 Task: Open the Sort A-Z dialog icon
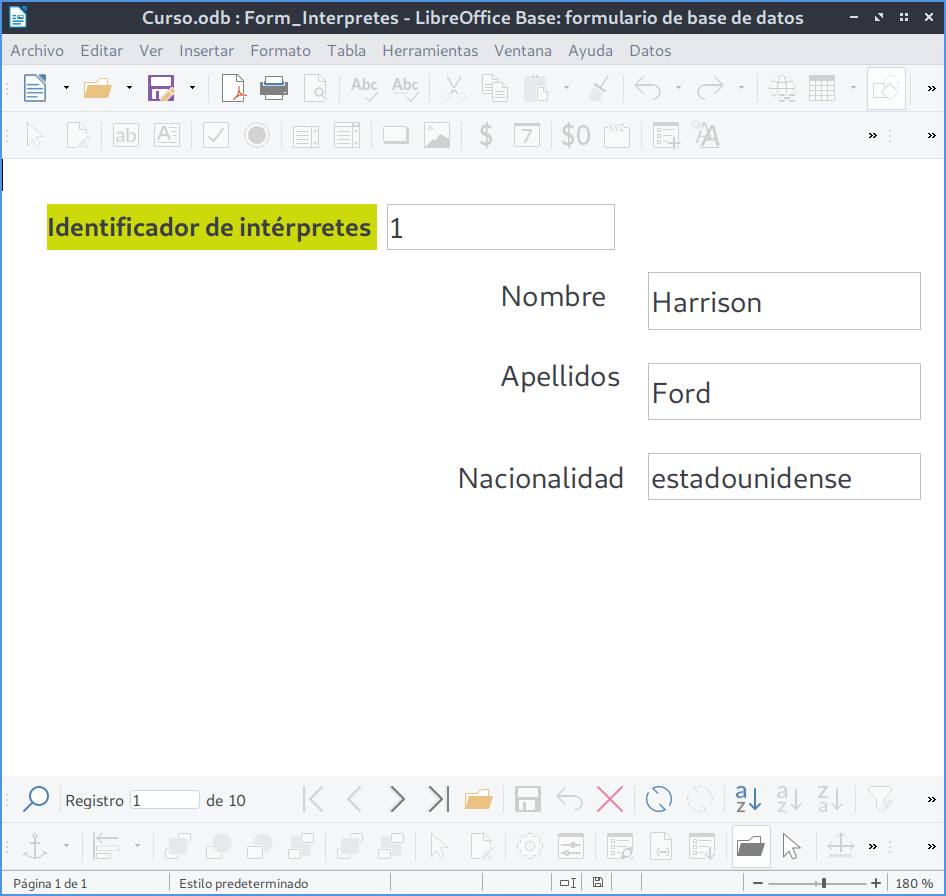(748, 799)
